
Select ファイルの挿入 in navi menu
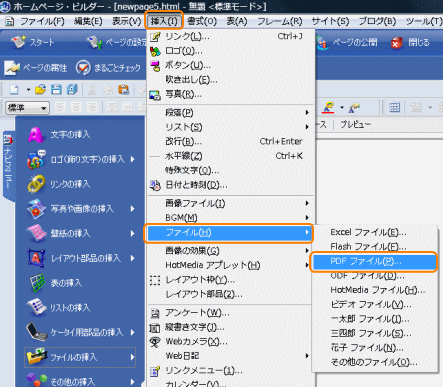[80, 357]
